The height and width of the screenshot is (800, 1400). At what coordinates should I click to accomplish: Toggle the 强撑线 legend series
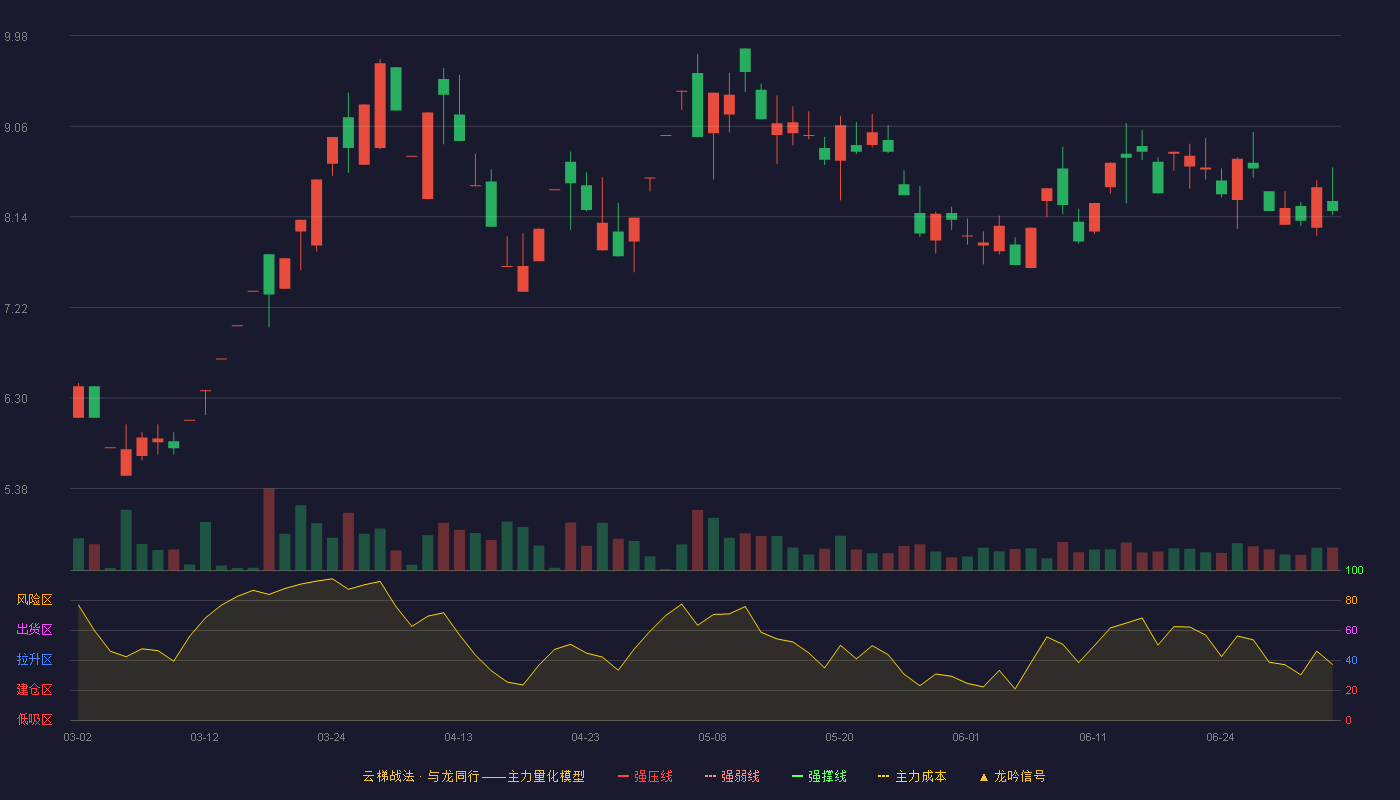pyautogui.click(x=819, y=776)
